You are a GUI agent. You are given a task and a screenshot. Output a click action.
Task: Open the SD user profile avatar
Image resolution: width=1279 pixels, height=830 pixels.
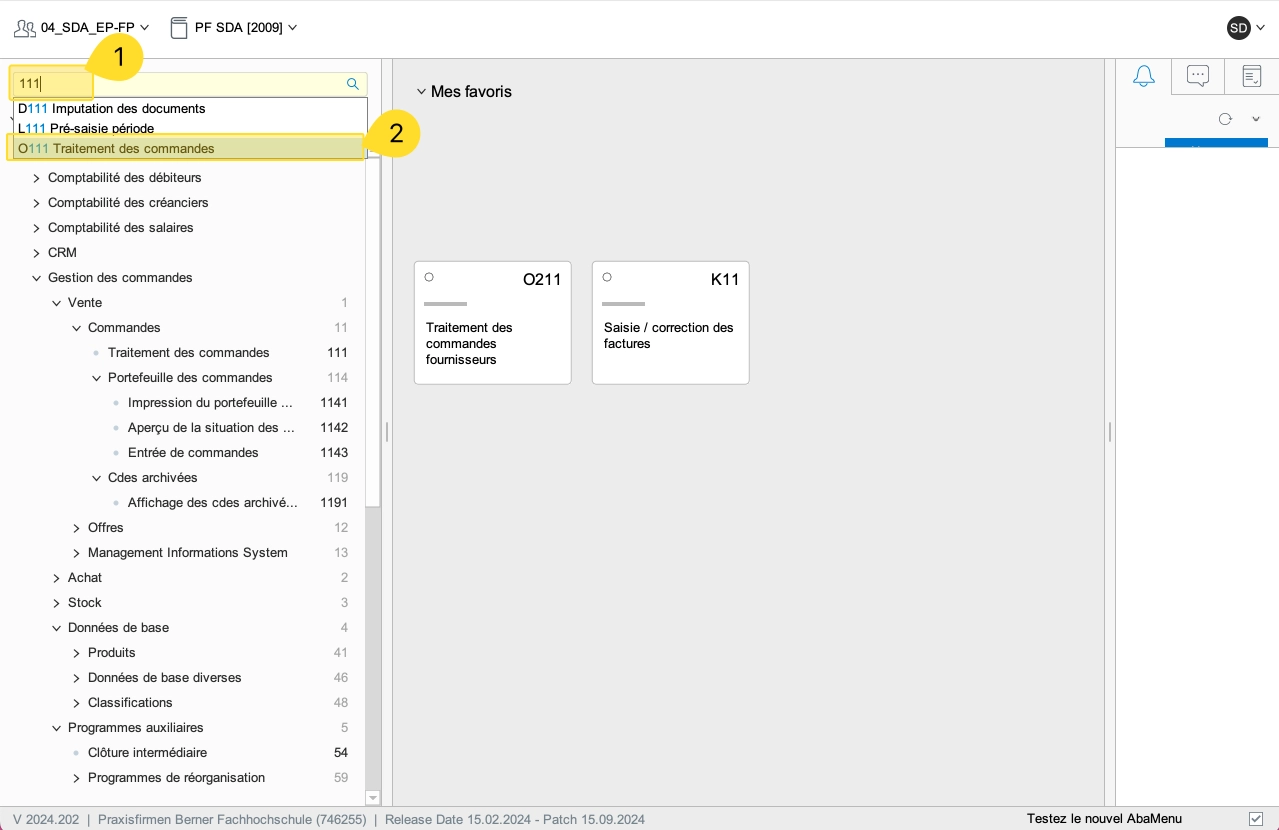(1238, 28)
